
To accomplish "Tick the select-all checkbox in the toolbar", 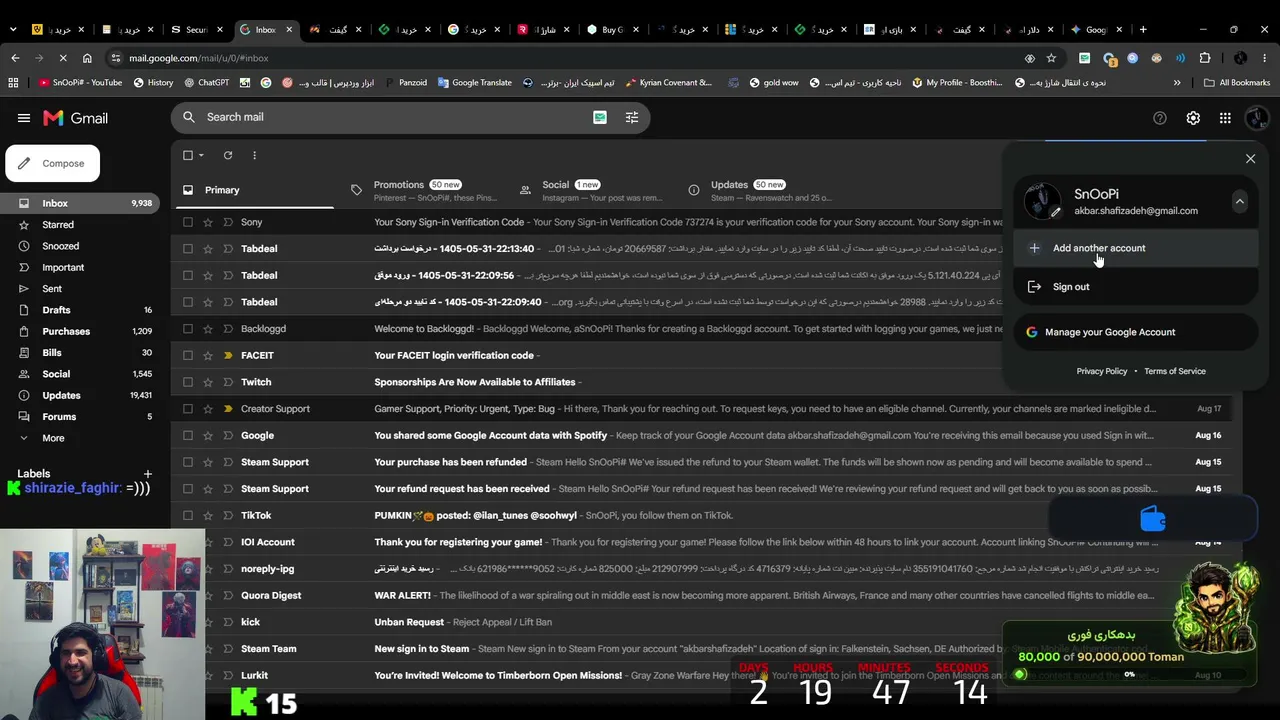I will tap(187, 155).
